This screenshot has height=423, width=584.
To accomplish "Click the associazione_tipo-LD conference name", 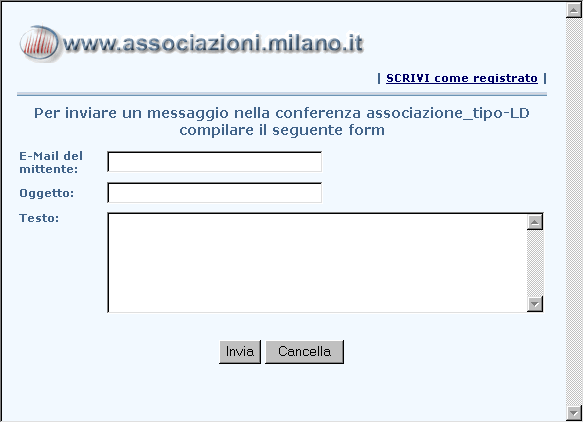I will tap(448, 113).
